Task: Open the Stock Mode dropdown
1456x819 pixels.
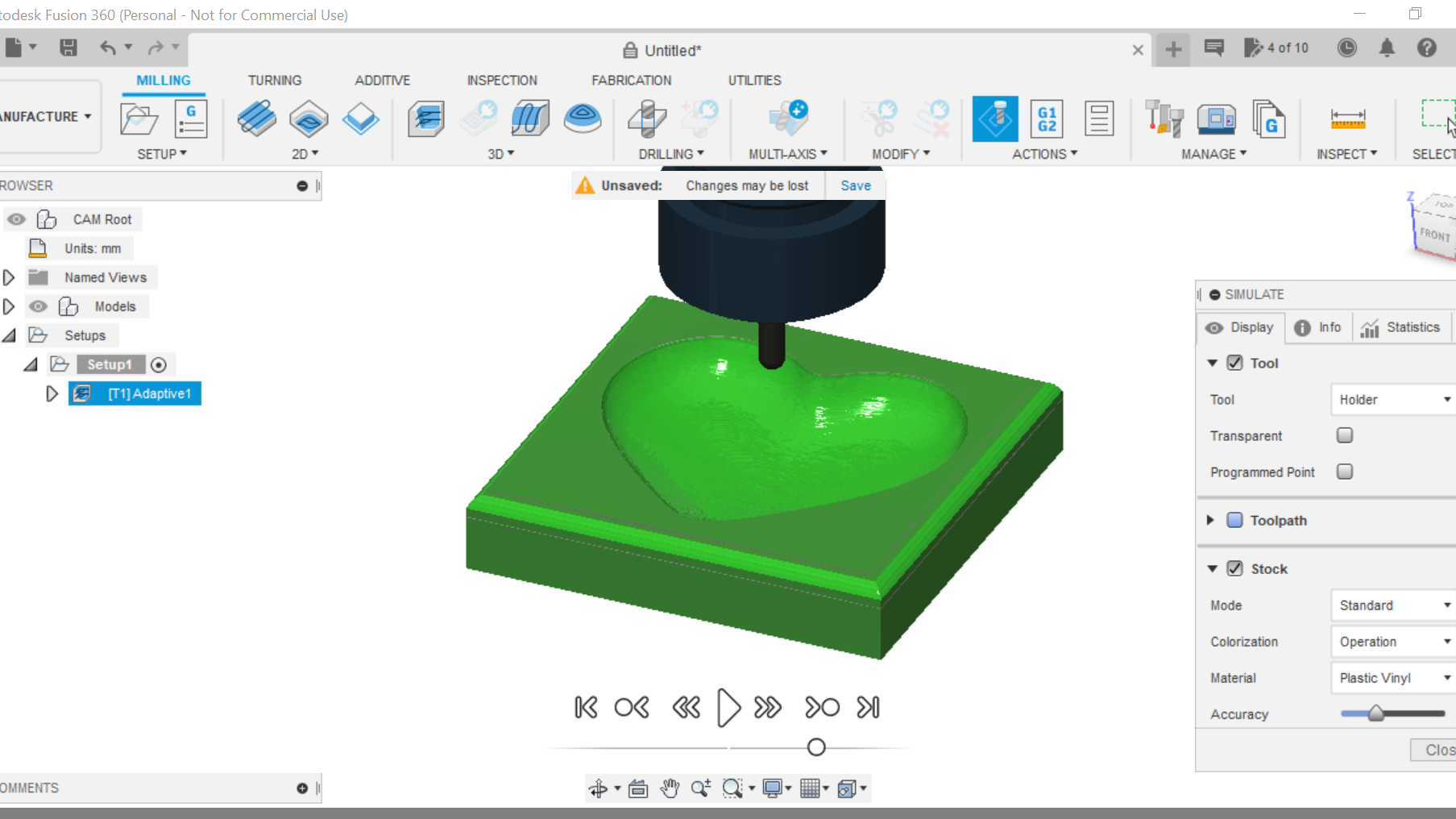Action: click(x=1393, y=605)
